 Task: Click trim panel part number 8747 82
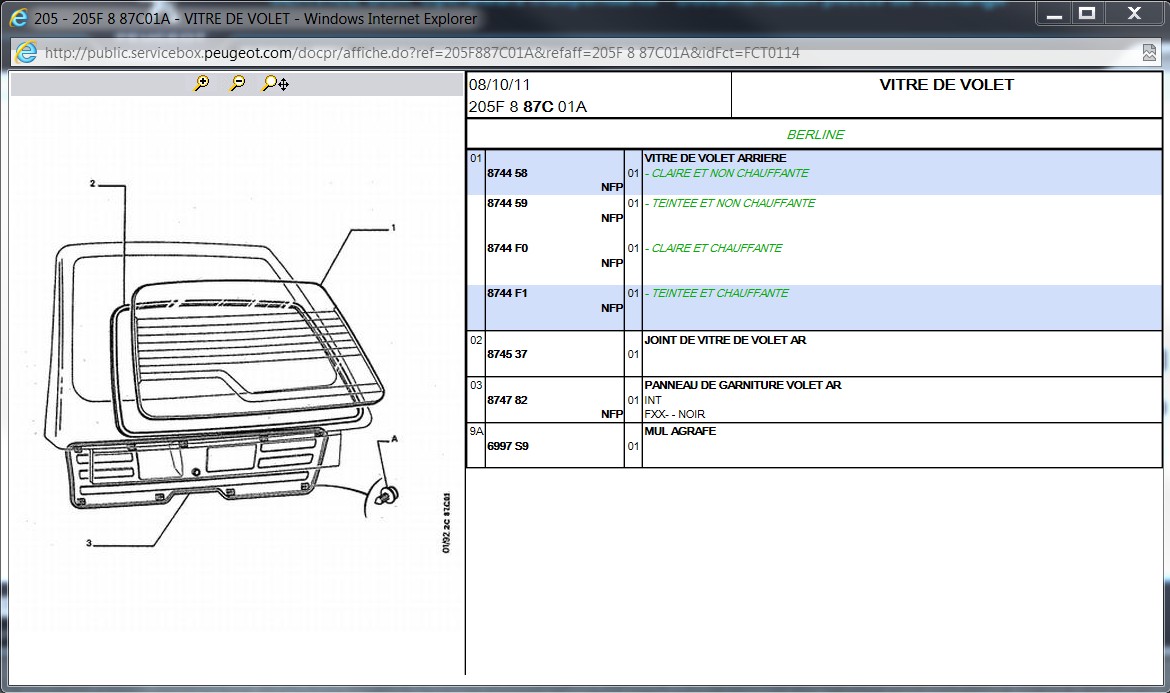[507, 400]
